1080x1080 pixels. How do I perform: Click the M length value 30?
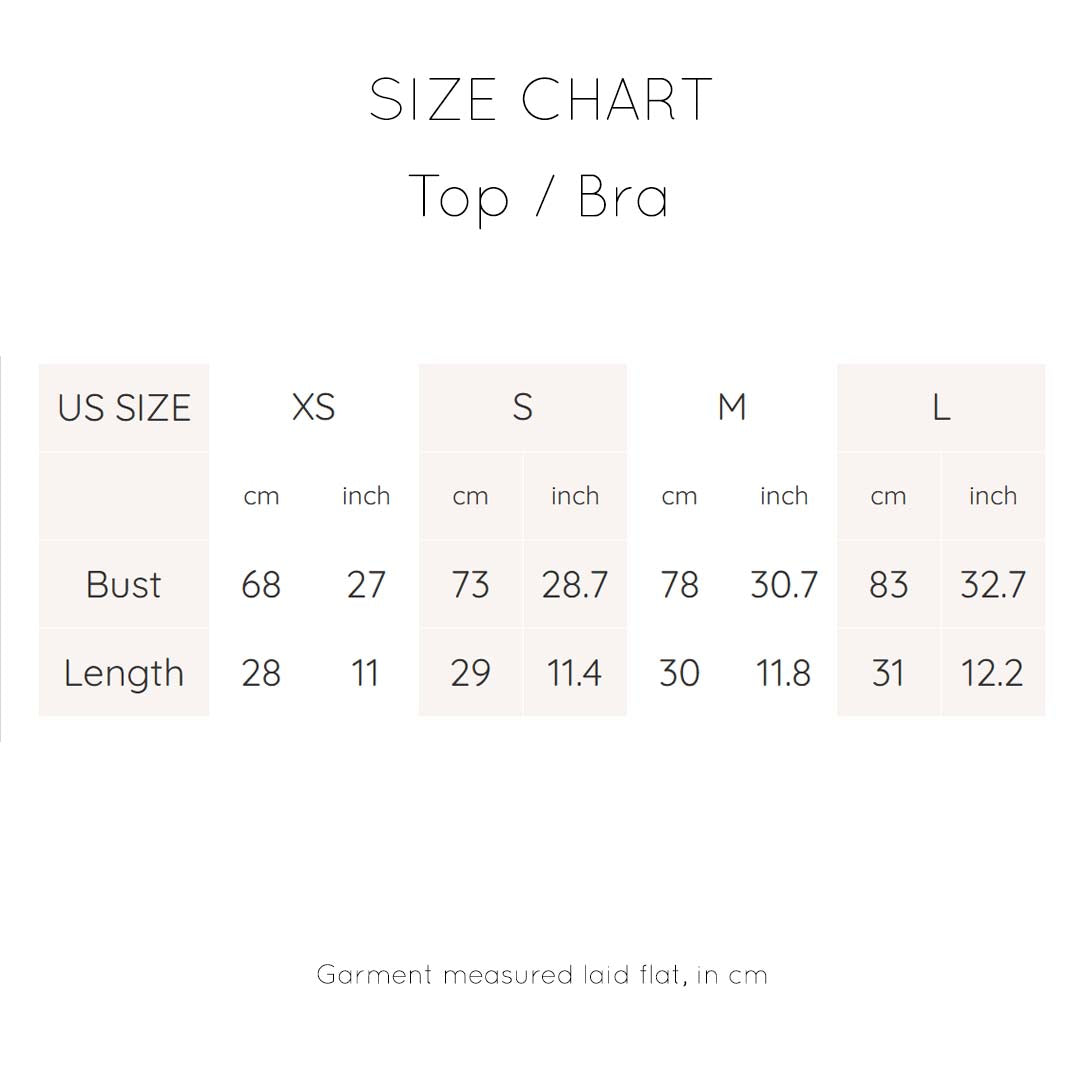(679, 673)
